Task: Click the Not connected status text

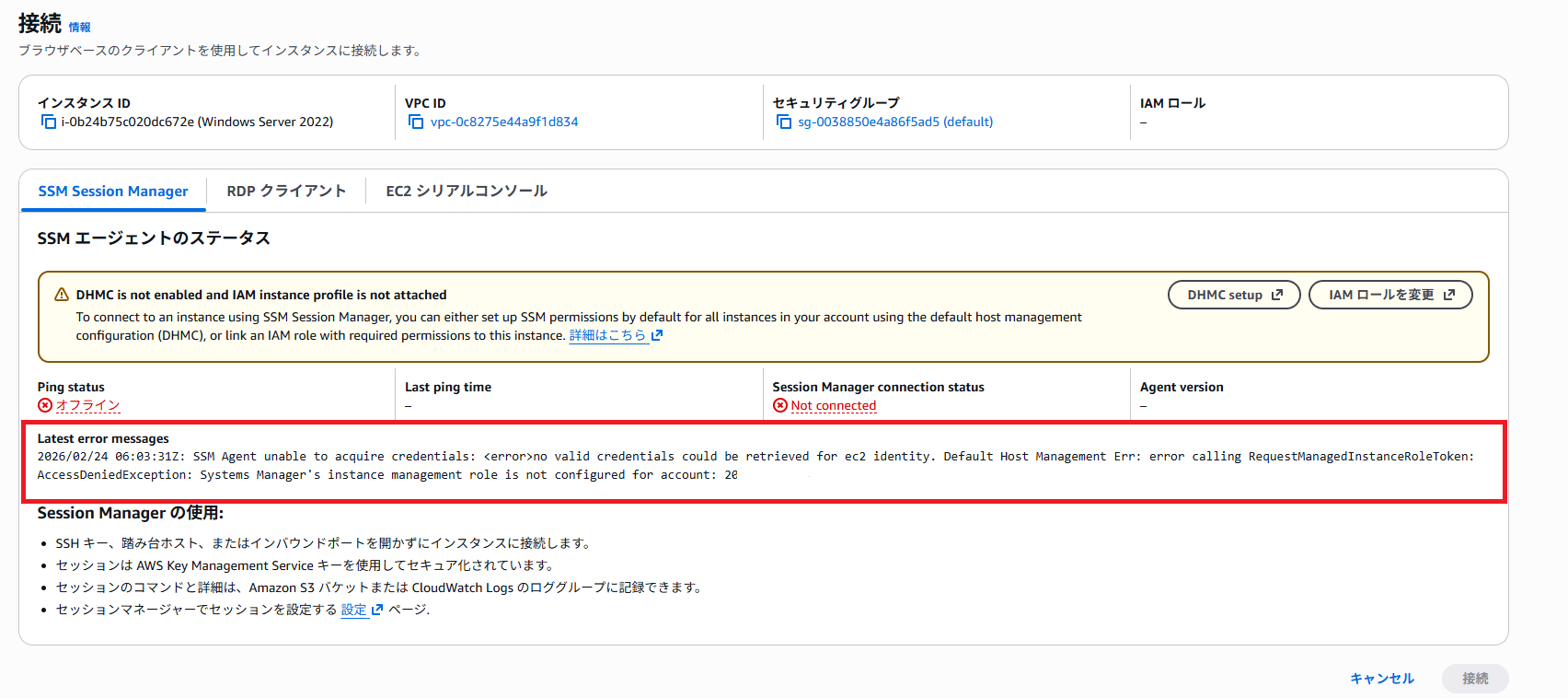Action: coord(834,405)
